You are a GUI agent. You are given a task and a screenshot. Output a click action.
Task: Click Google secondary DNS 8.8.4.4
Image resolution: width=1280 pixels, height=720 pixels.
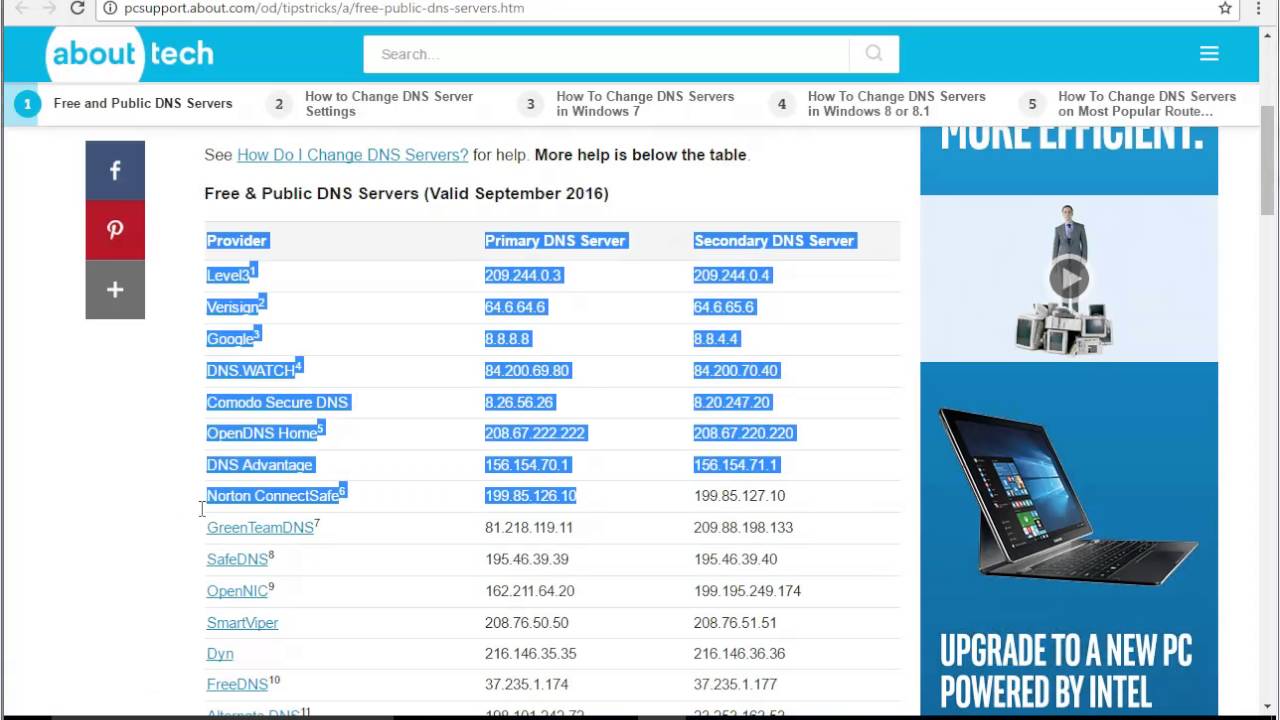716,339
